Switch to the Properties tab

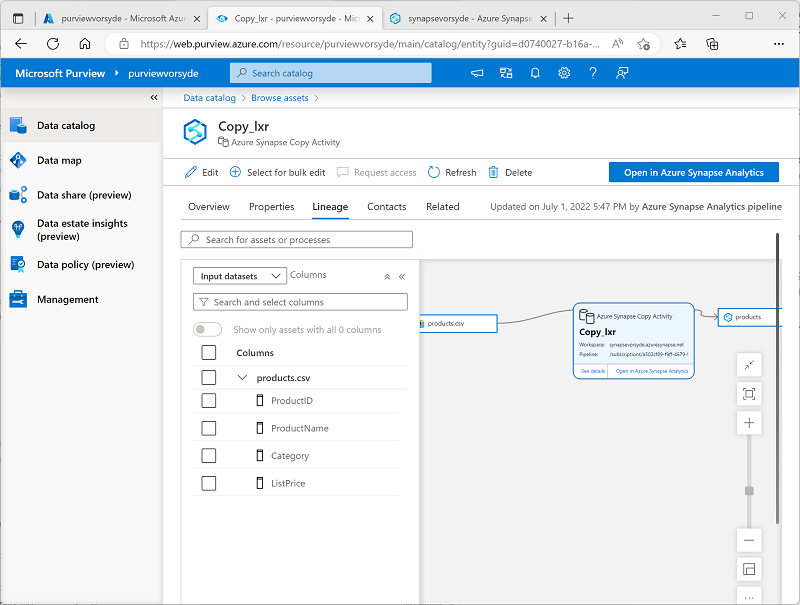271,207
